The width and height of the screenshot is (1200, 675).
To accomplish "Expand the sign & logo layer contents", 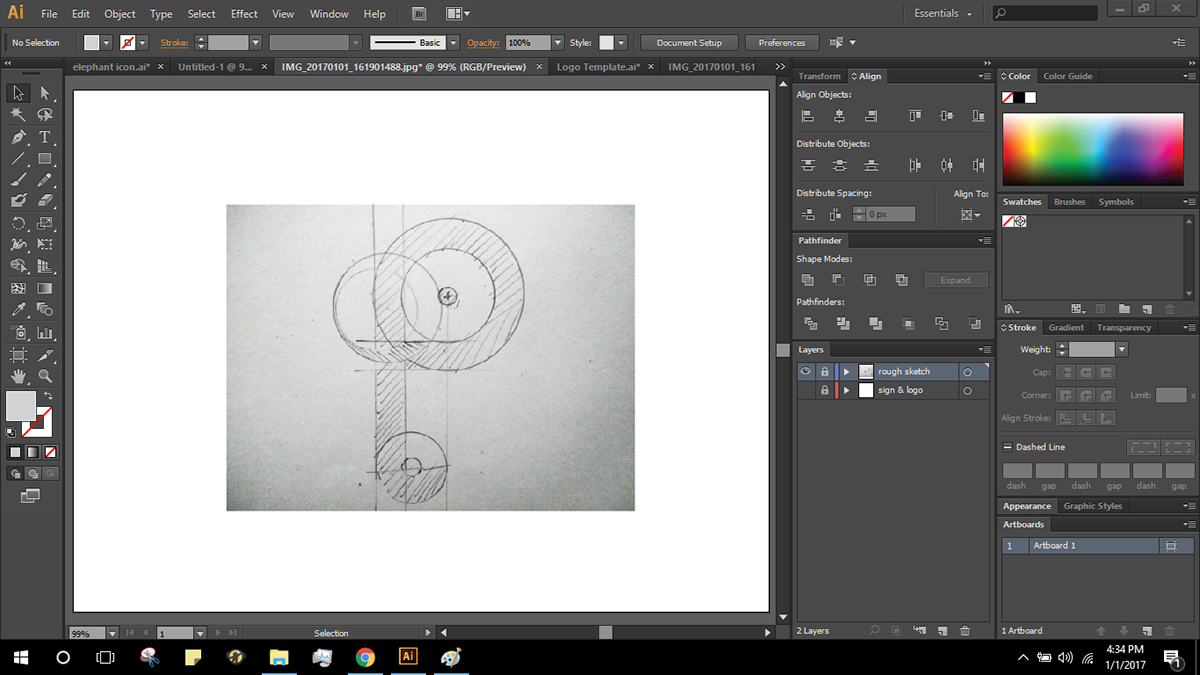I will (846, 390).
